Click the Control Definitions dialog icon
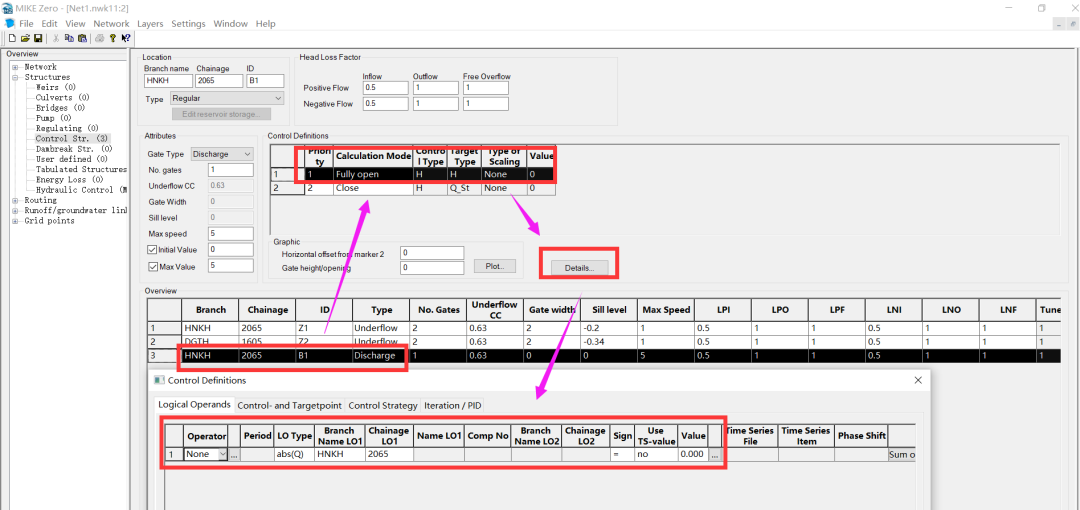The width and height of the screenshot is (1080, 510). pyautogui.click(x=160, y=380)
